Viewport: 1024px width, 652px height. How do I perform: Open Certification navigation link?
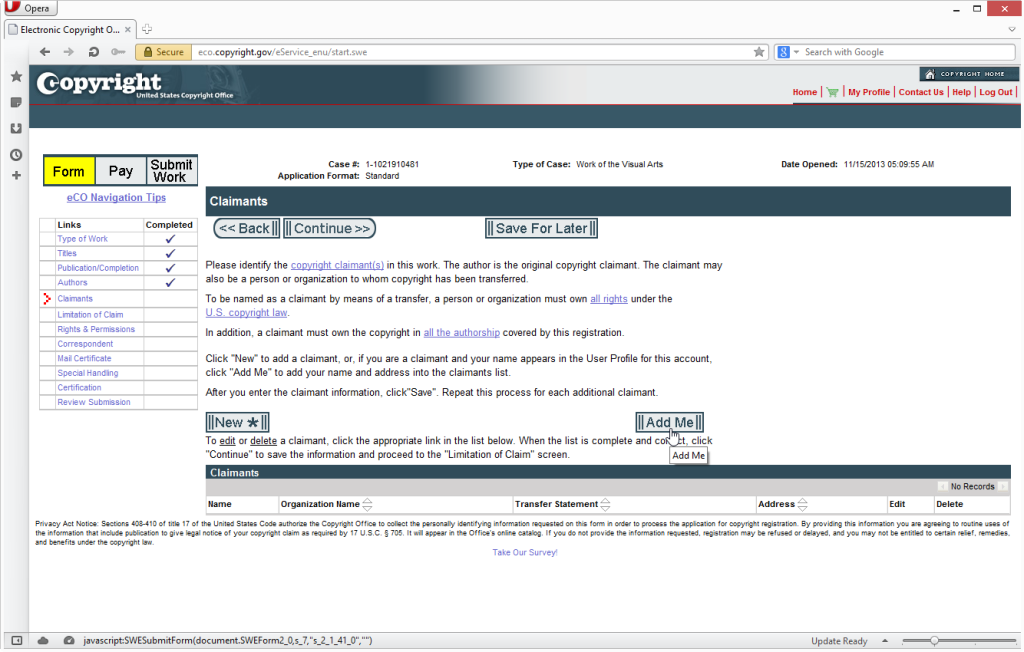pos(79,387)
